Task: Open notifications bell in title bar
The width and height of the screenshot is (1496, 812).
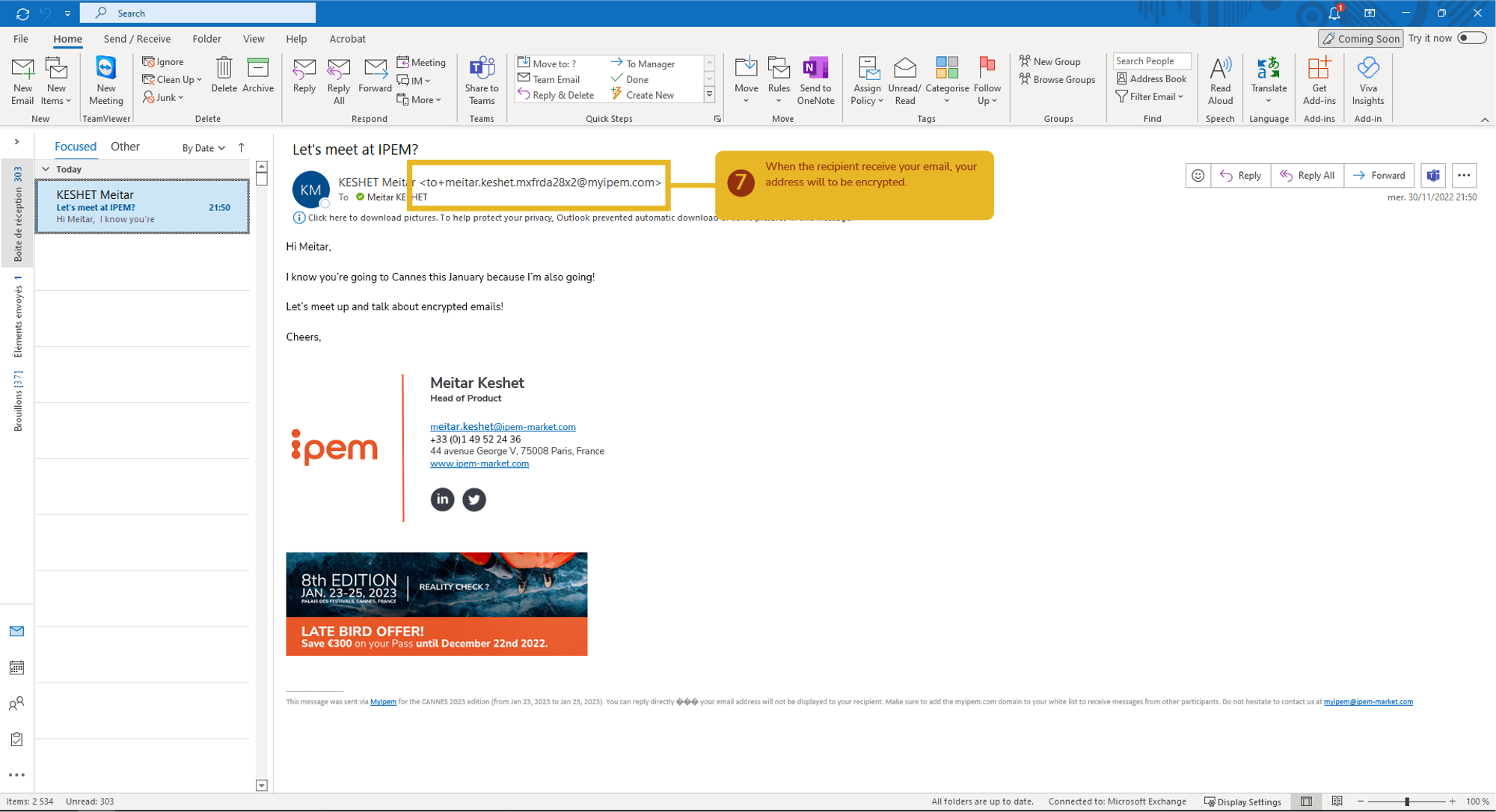Action: point(1334,13)
